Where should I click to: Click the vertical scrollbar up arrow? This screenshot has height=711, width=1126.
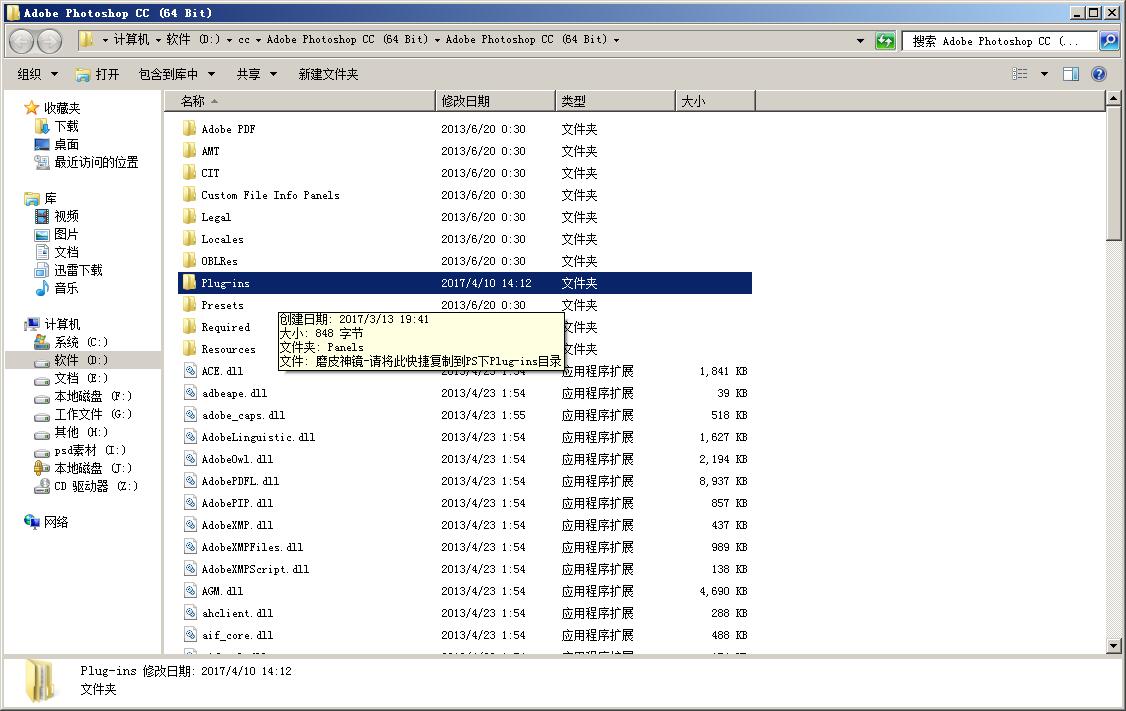click(1114, 98)
